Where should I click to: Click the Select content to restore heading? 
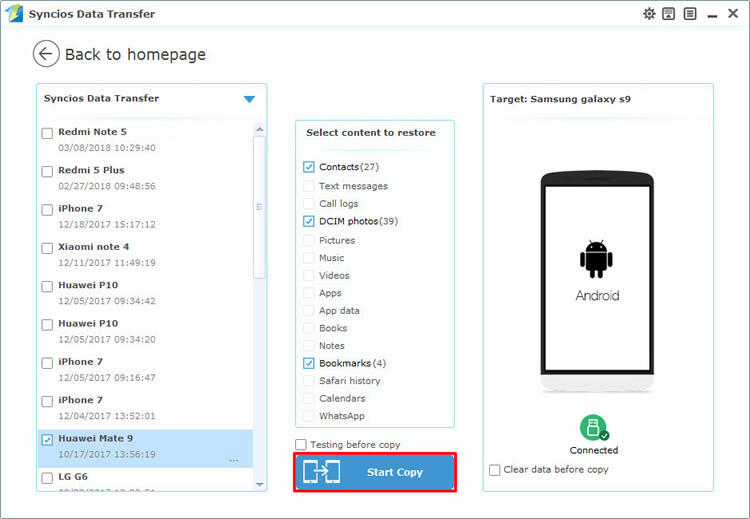click(371, 133)
